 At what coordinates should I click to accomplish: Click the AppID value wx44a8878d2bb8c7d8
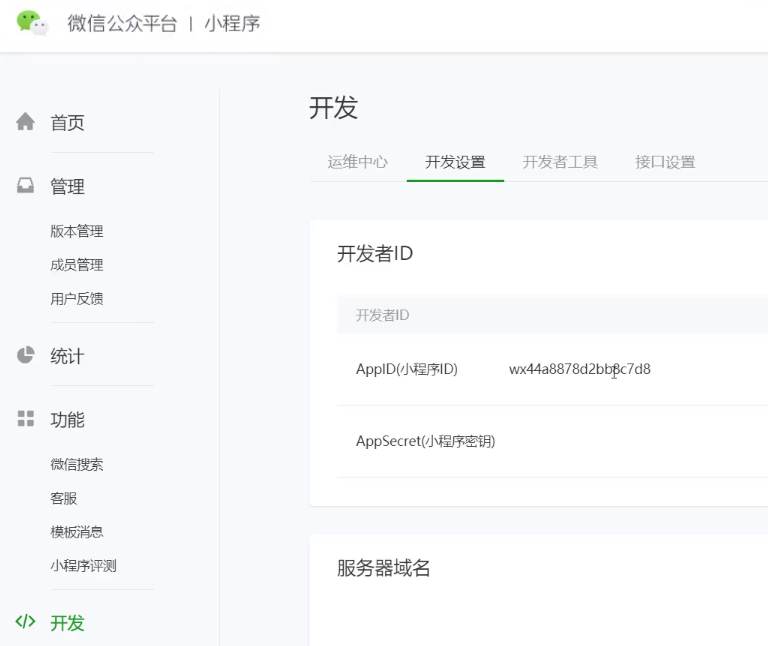580,369
